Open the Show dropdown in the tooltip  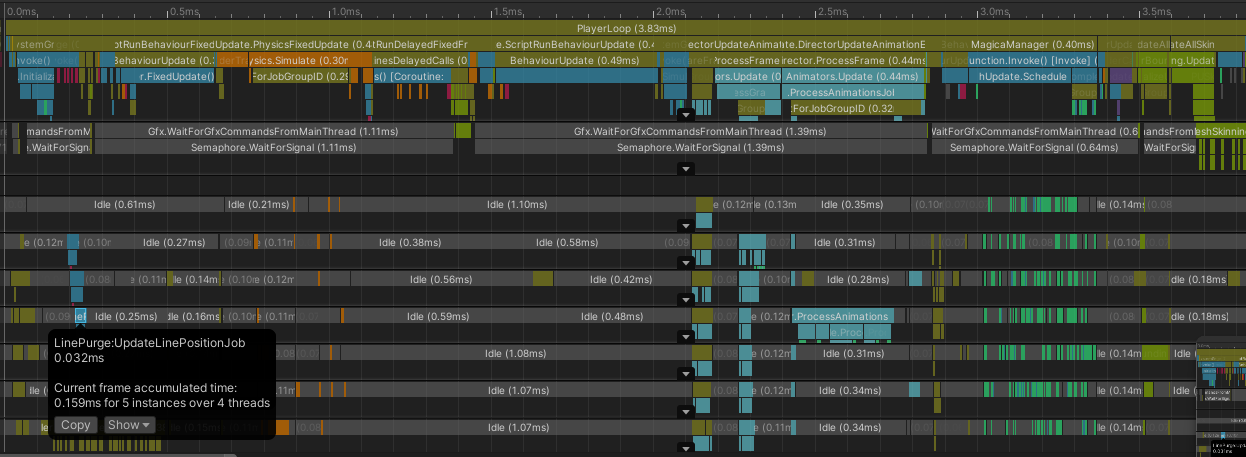[129, 425]
